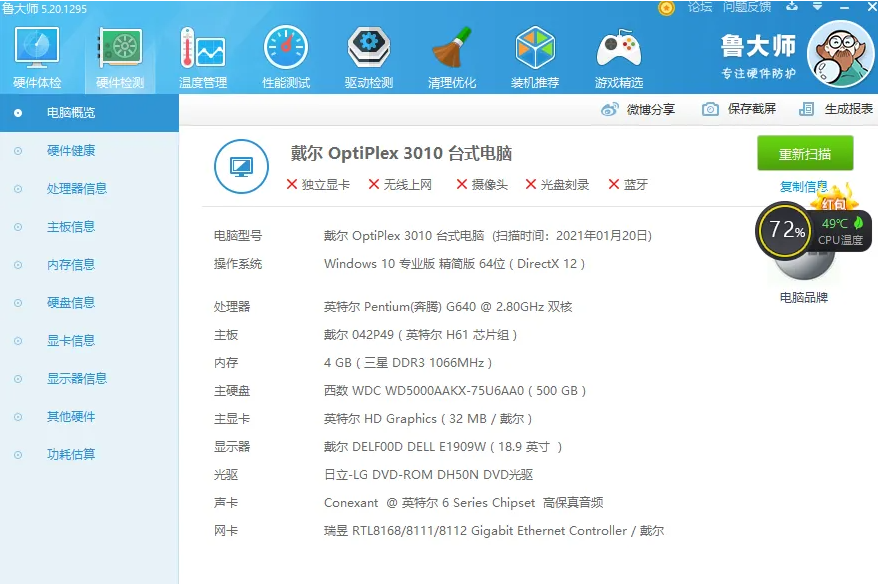Open 论坛 link in title bar
Viewport: 878px width, 584px height.
tap(700, 7)
